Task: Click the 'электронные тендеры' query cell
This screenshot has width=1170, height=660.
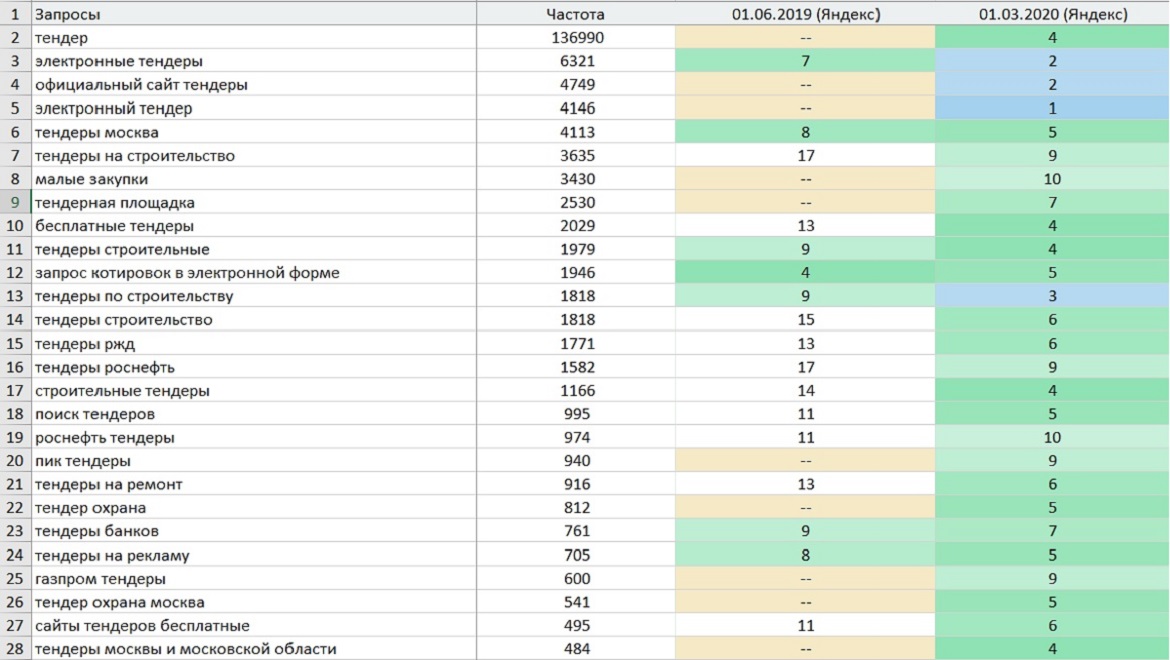Action: click(254, 61)
